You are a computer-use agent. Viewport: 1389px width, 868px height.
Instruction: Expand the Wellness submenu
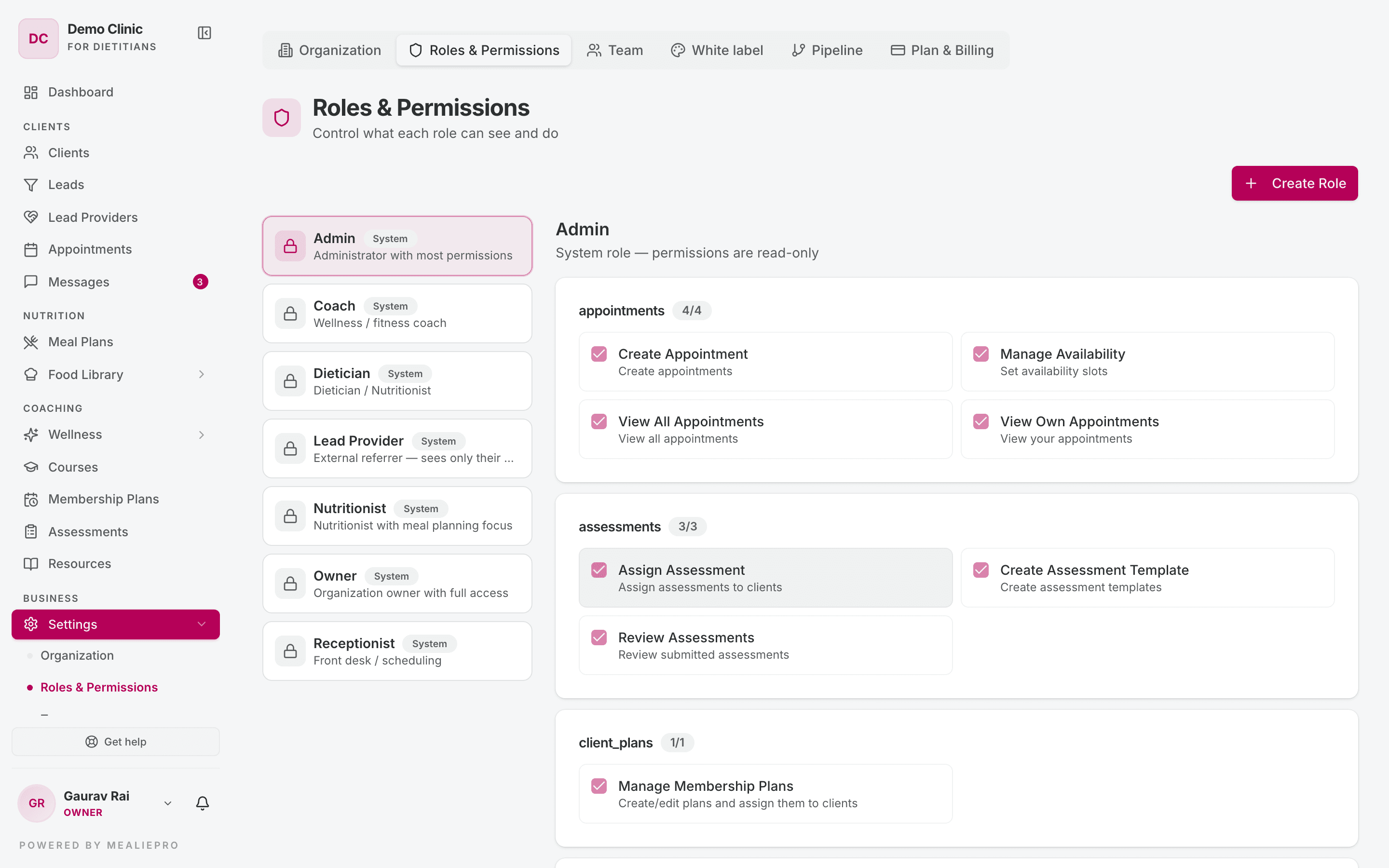coord(202,435)
